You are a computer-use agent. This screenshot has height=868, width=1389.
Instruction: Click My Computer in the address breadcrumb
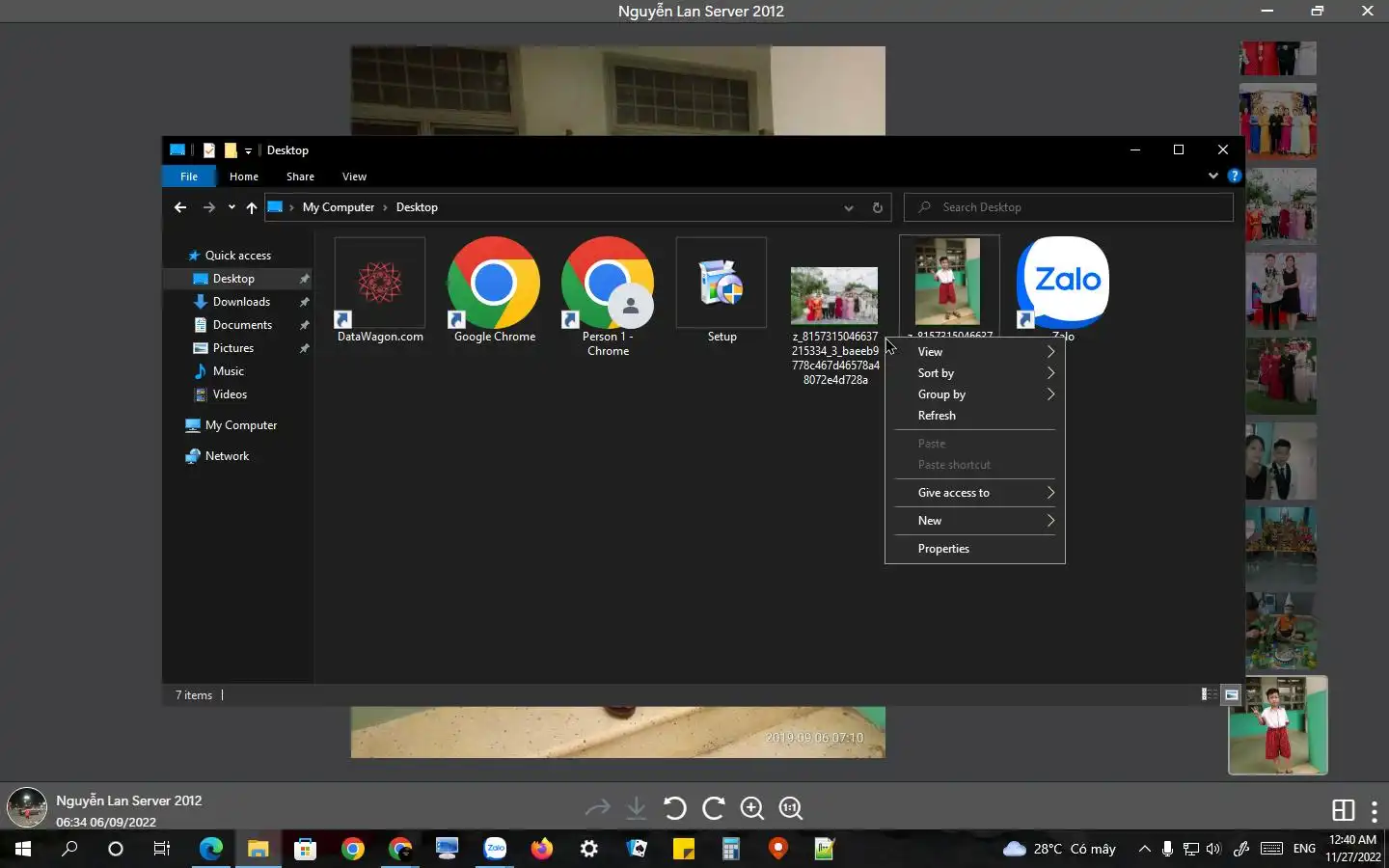click(x=339, y=207)
